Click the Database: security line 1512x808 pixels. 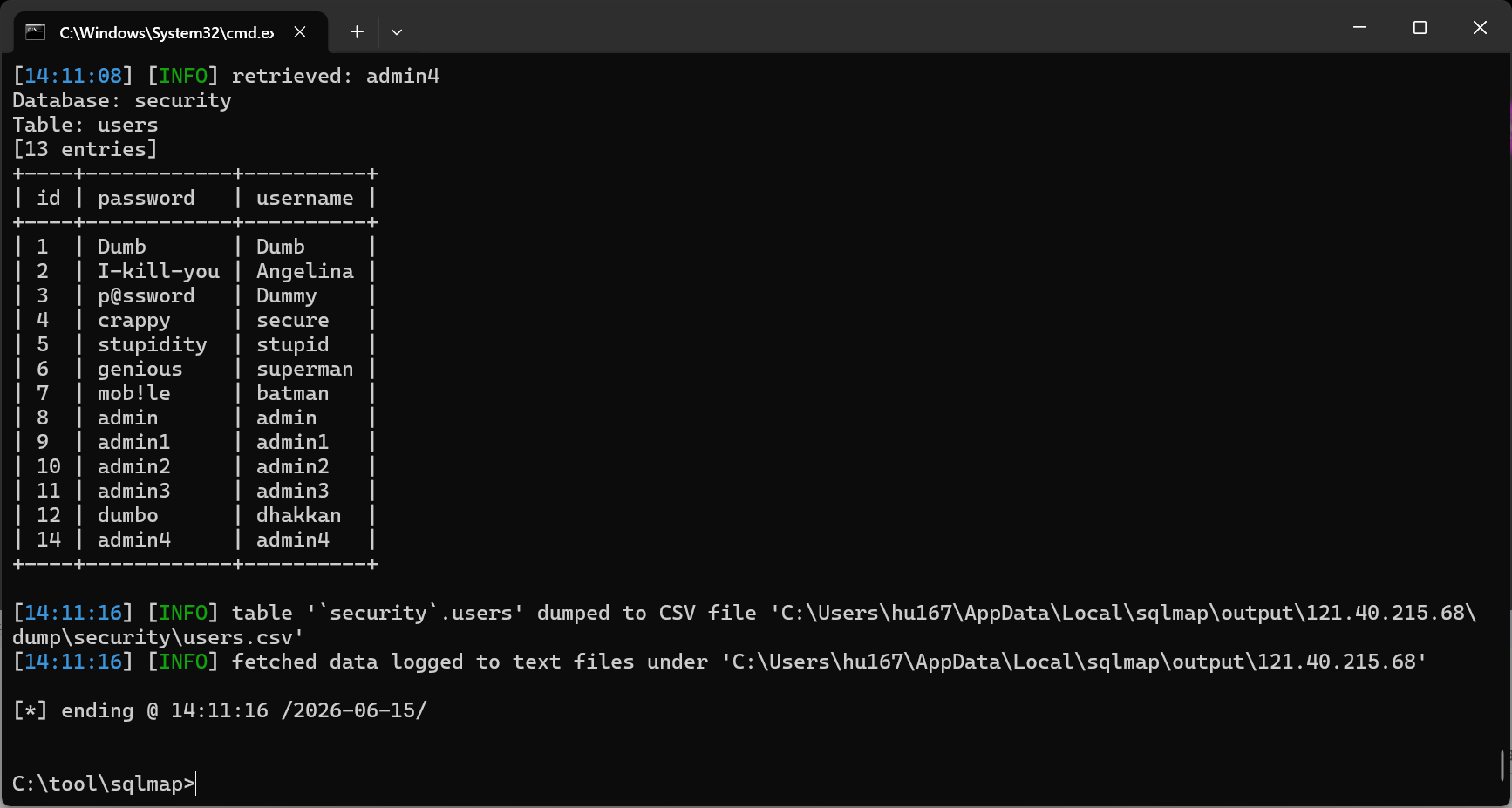coord(122,100)
